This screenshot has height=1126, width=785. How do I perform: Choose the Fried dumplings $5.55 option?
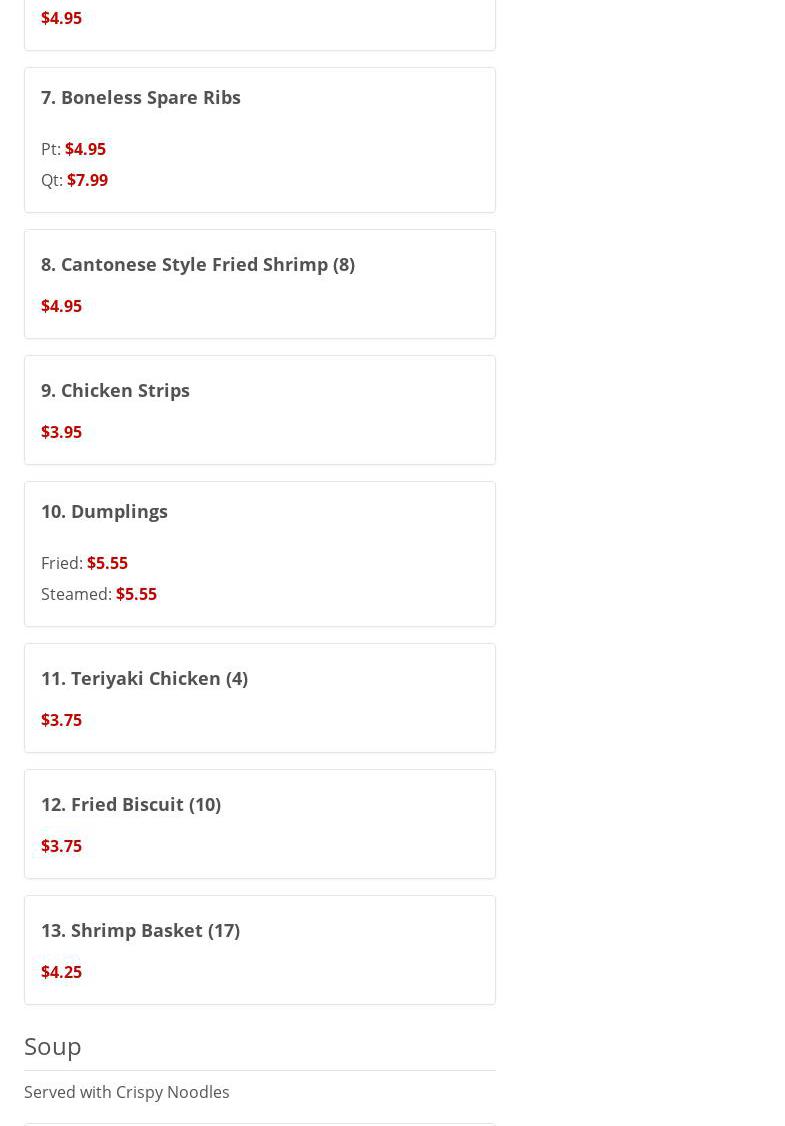click(x=107, y=563)
